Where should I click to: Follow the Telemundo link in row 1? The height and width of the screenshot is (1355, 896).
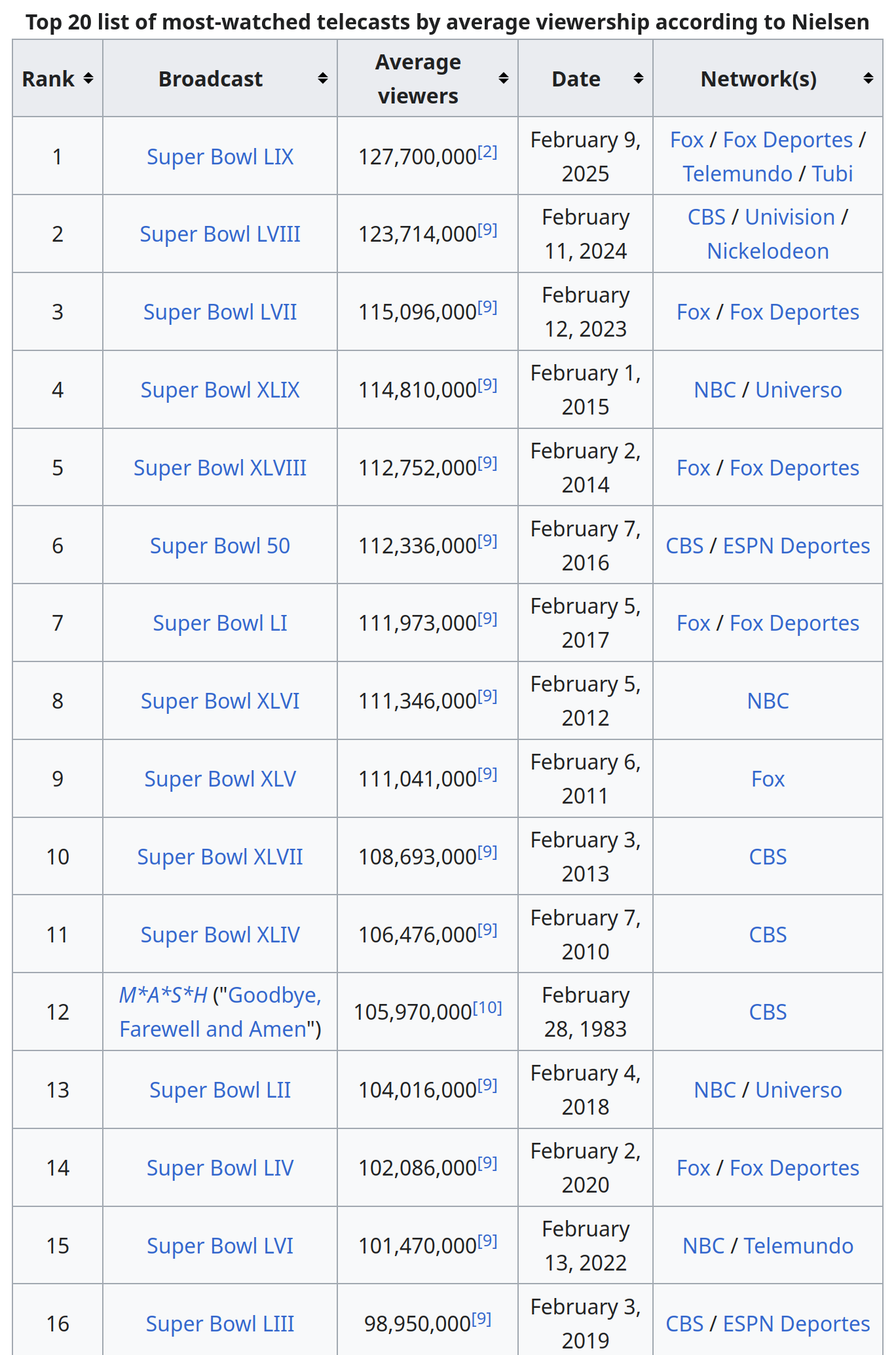(737, 174)
